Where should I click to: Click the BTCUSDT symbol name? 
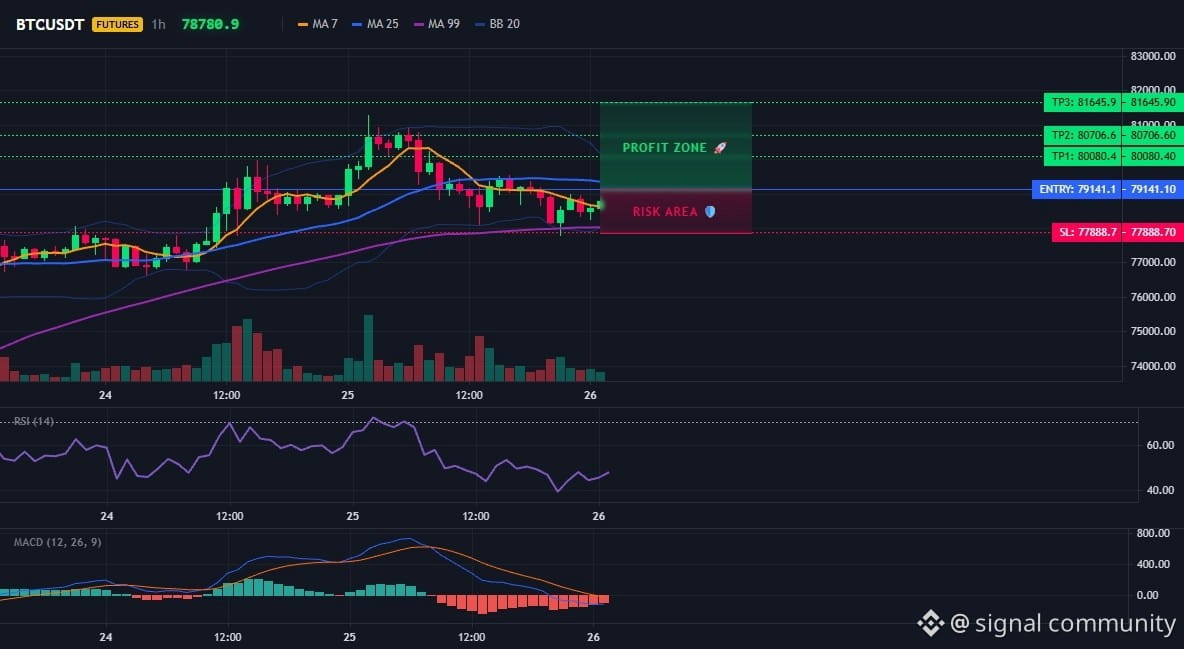[x=50, y=24]
